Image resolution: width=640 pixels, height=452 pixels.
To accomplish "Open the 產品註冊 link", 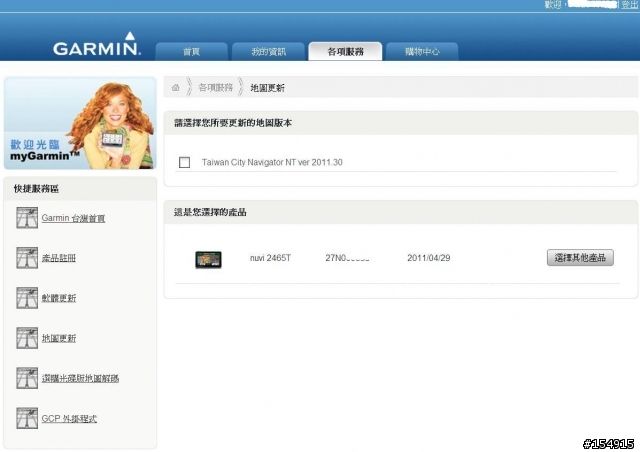I will 59,258.
